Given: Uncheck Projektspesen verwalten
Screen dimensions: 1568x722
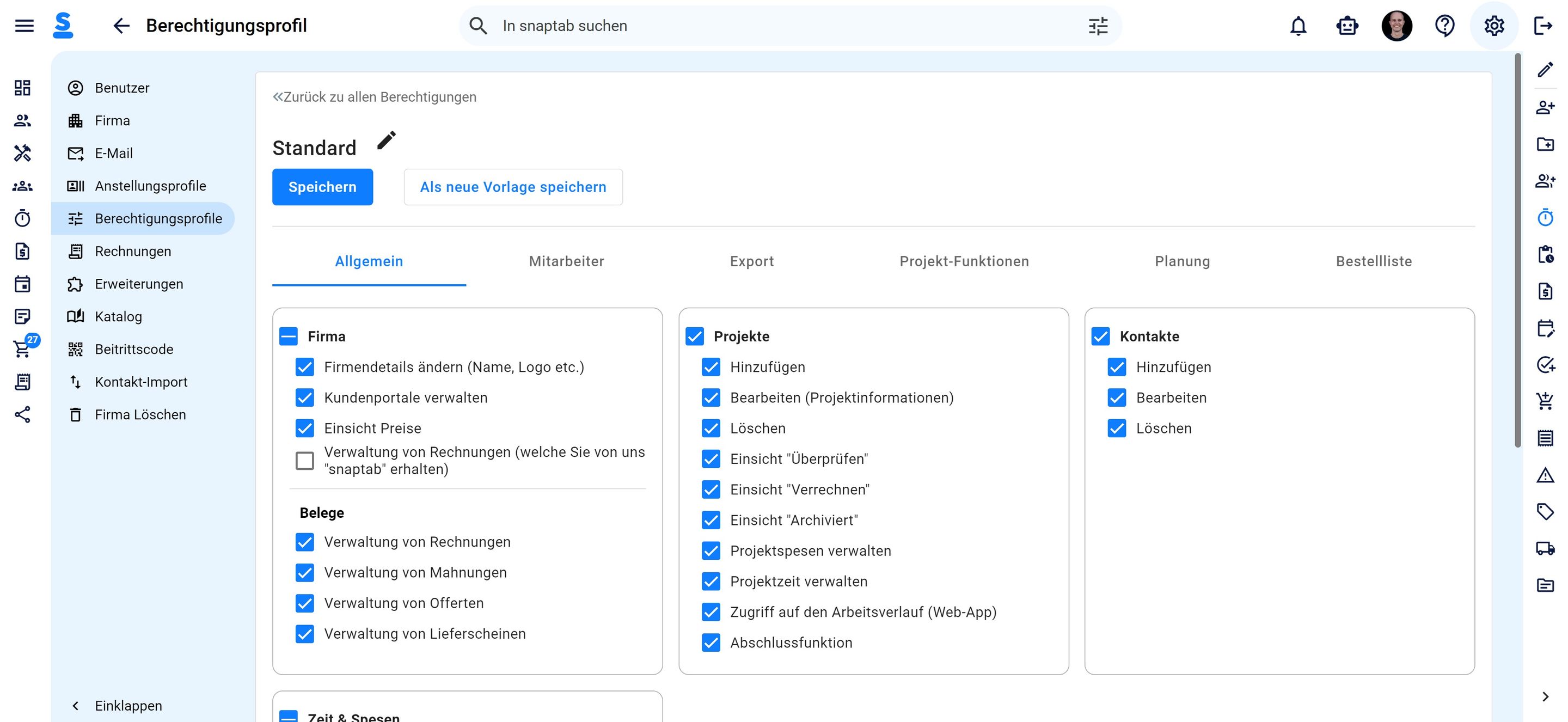Looking at the screenshot, I should point(711,550).
